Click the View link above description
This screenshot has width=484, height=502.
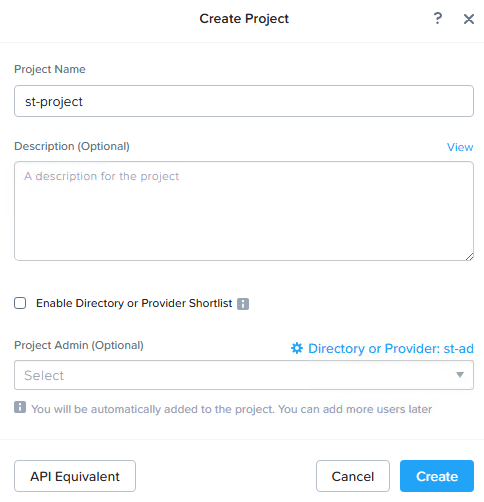click(460, 147)
